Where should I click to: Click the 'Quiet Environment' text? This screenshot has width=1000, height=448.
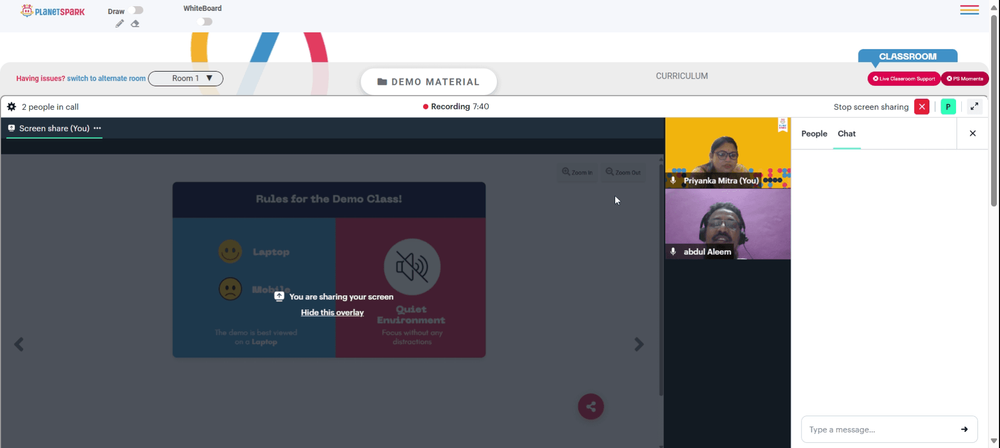click(411, 315)
